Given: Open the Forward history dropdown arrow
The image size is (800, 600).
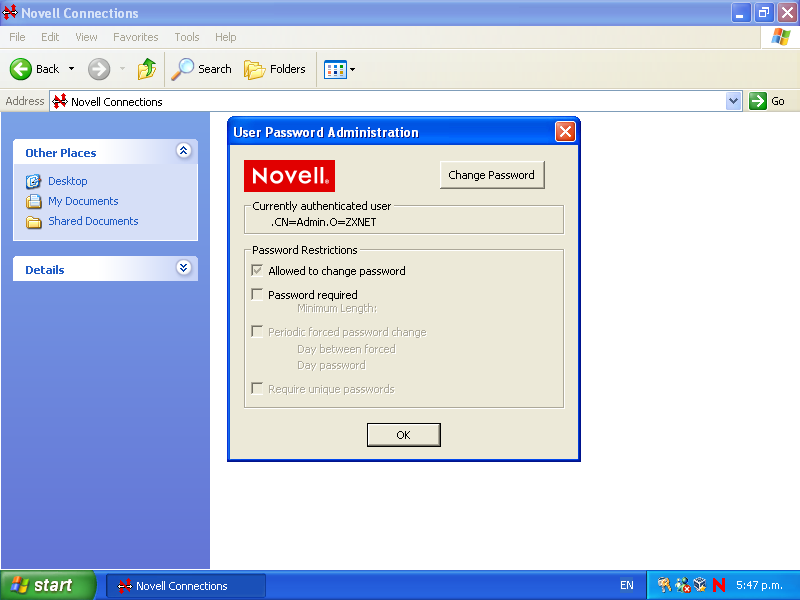Looking at the screenshot, I should (122, 68).
